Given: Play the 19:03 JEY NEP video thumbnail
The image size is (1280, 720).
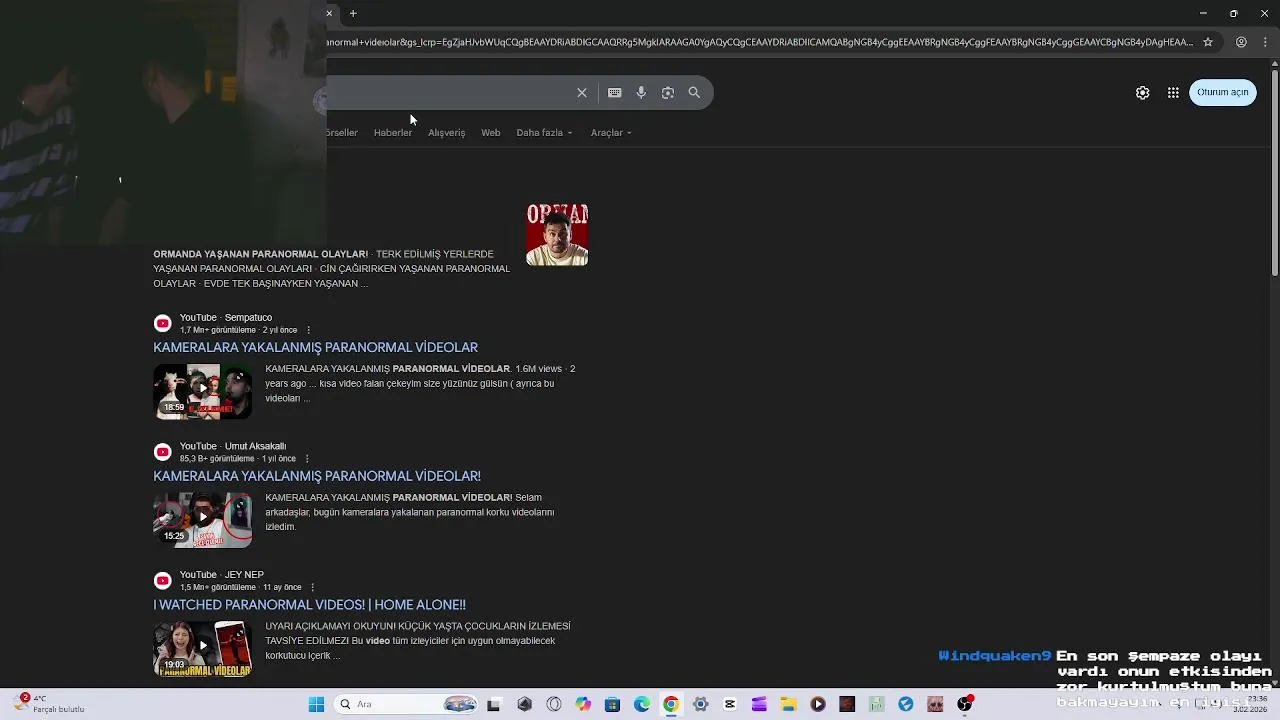Looking at the screenshot, I should [x=203, y=649].
